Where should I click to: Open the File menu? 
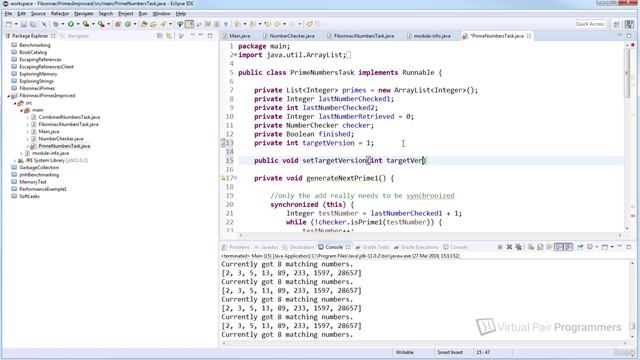pos(8,13)
